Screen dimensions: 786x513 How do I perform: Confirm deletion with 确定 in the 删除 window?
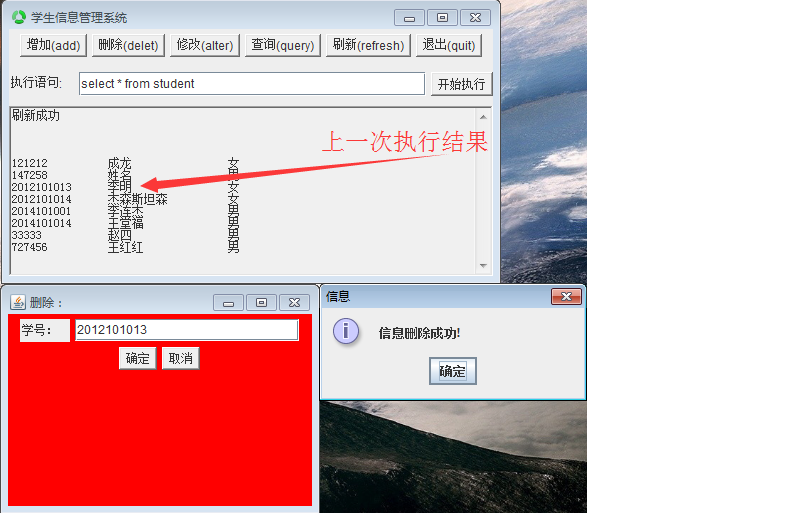pos(137,359)
